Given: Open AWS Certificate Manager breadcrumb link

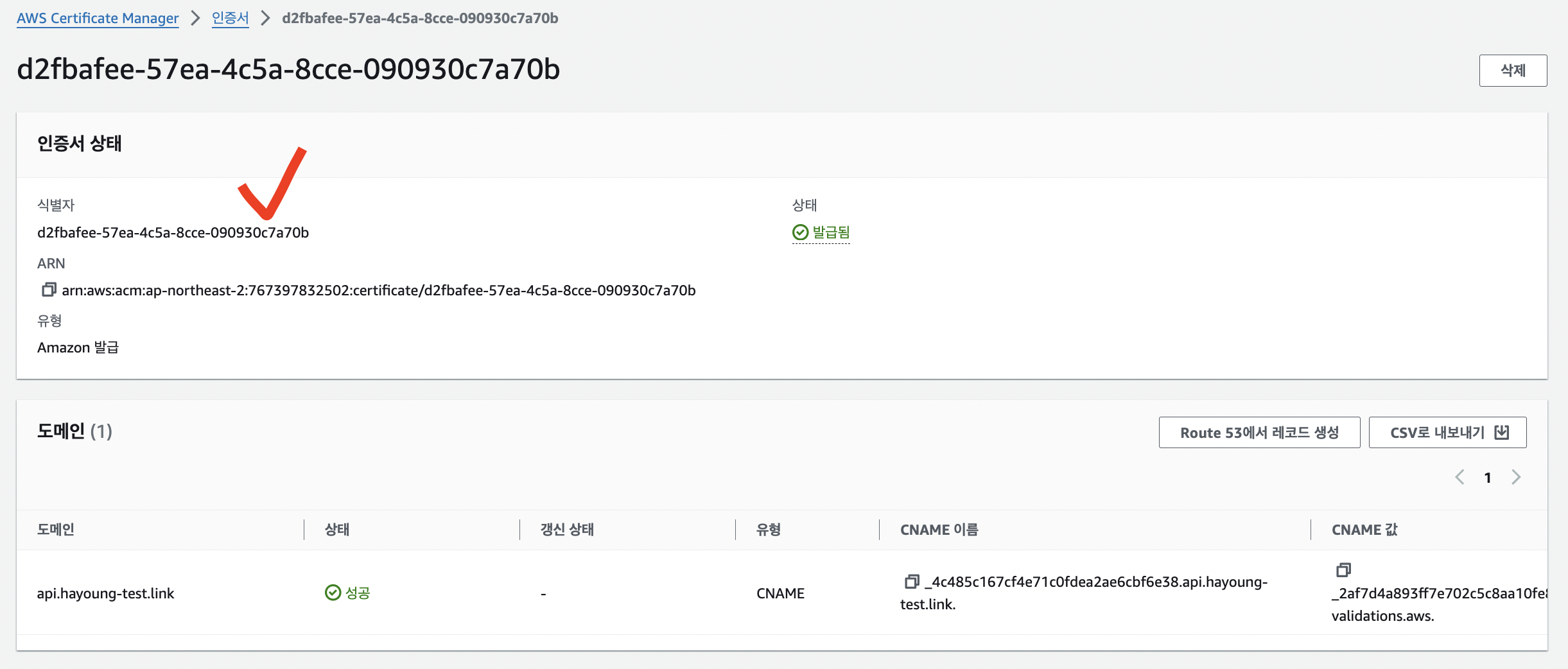Looking at the screenshot, I should (98, 18).
